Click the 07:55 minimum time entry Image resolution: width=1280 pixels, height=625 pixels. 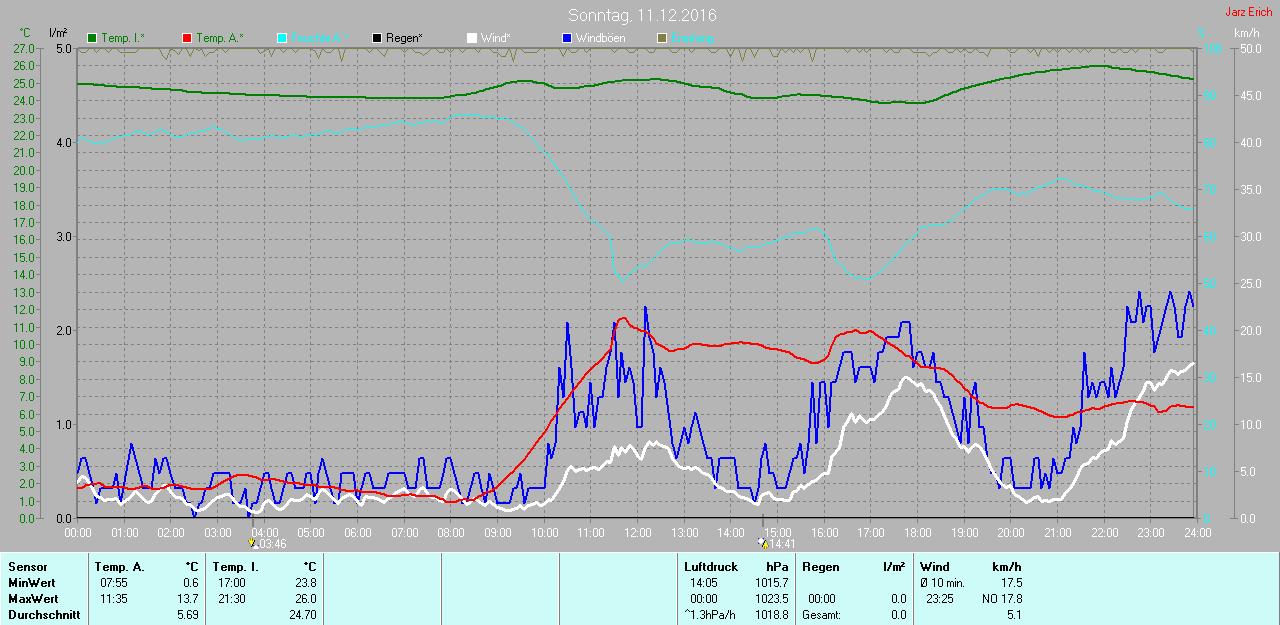pyautogui.click(x=112, y=583)
